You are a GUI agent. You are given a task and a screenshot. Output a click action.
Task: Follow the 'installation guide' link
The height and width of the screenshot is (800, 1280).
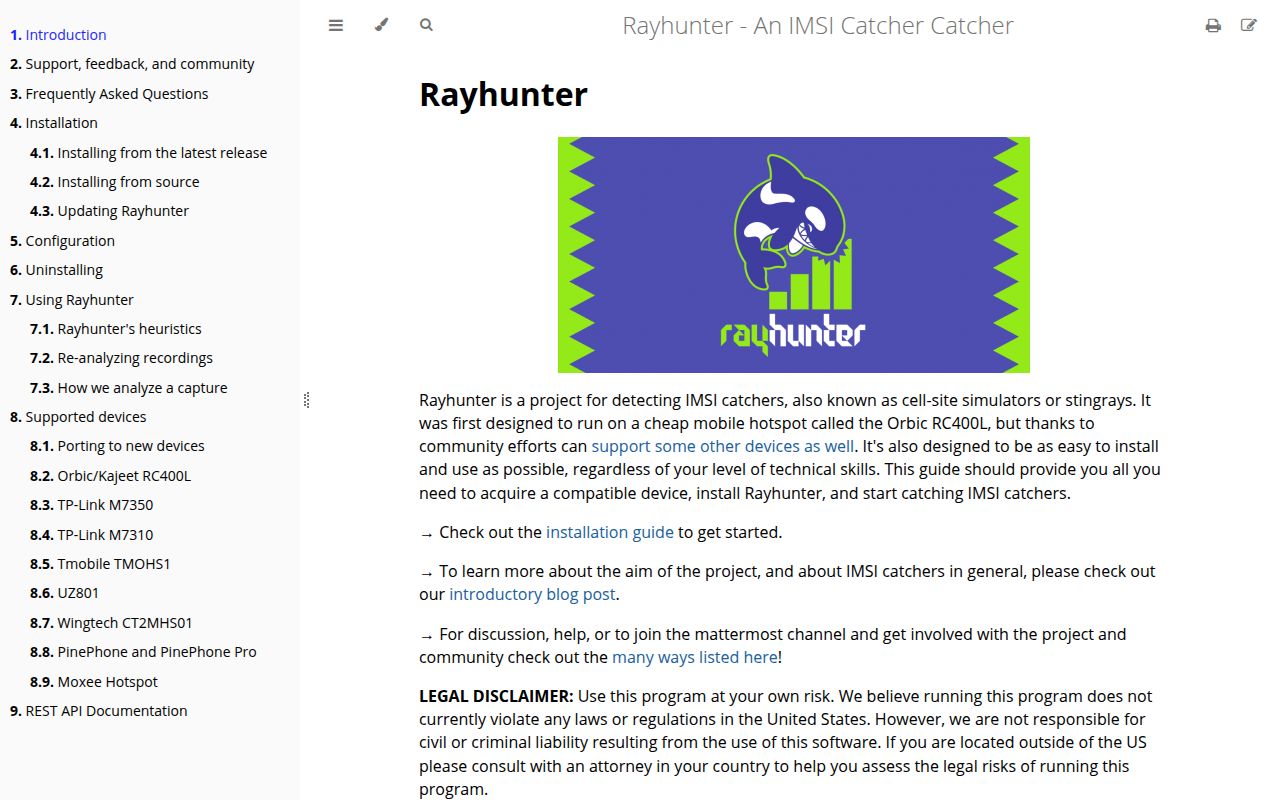pos(610,532)
